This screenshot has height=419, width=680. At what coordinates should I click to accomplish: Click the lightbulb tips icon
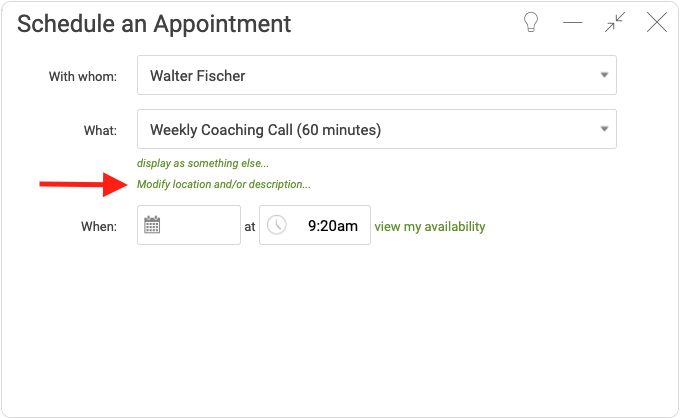point(531,23)
